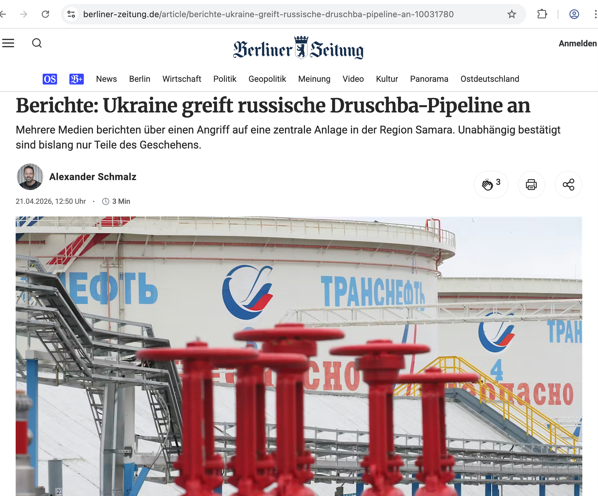
Task: Click the search magnifier icon
Action: pos(37,43)
